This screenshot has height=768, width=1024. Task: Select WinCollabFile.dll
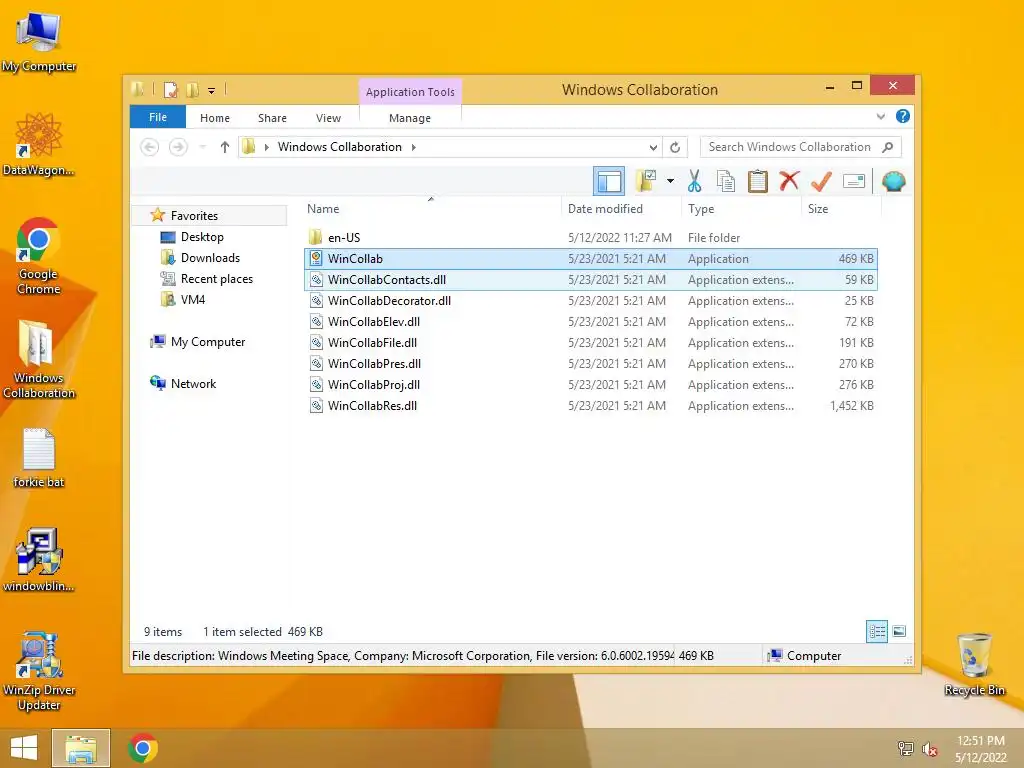pyautogui.click(x=590, y=342)
